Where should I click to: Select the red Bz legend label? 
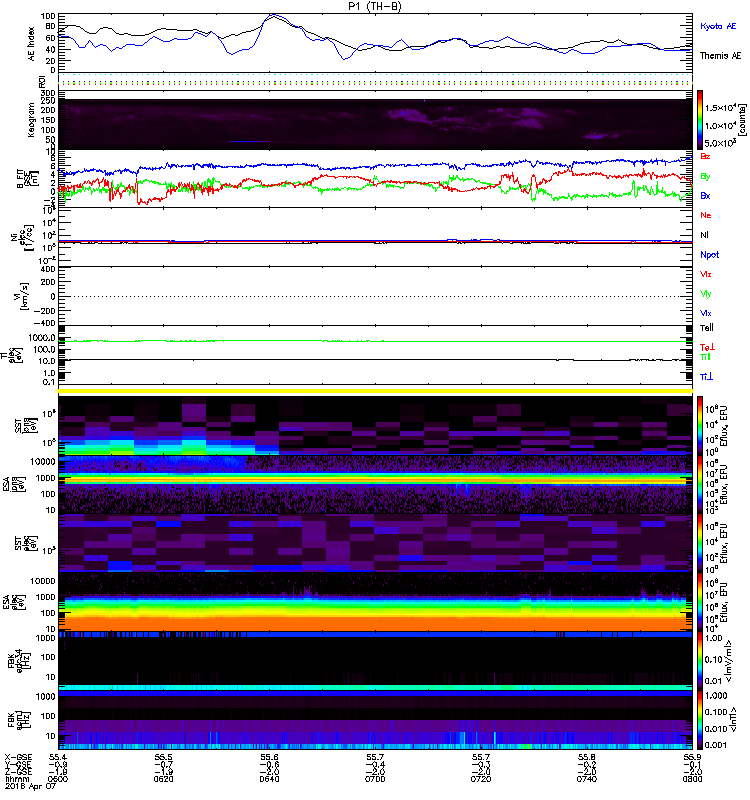coord(707,157)
